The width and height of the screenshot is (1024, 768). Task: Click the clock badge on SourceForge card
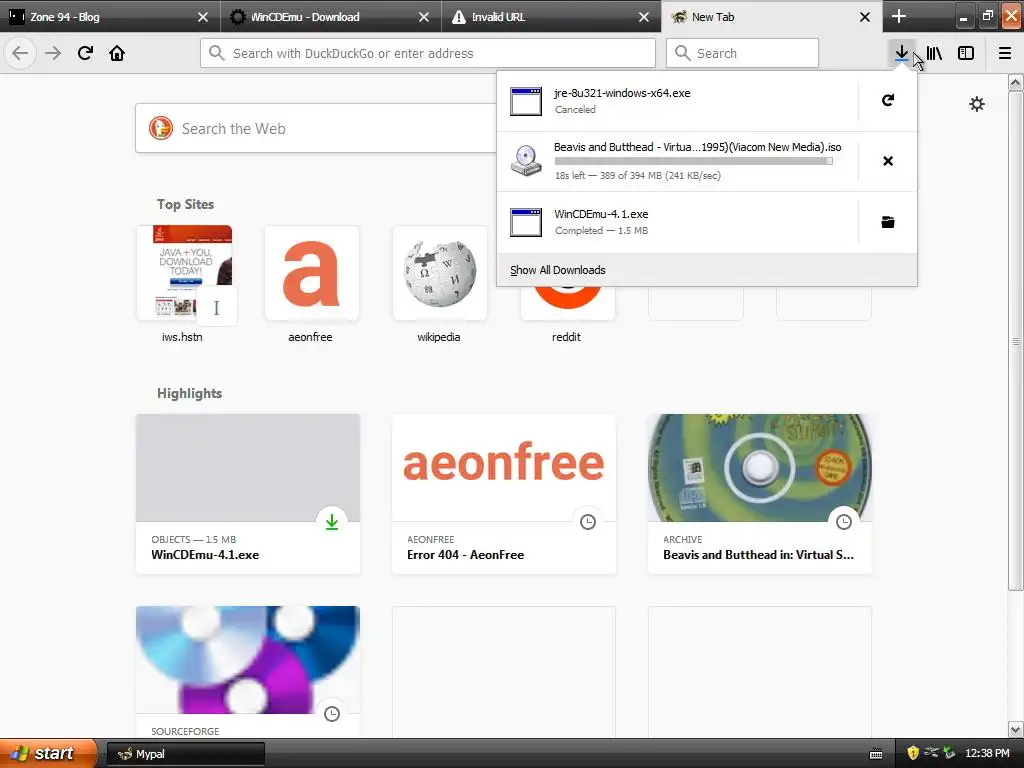click(x=332, y=714)
